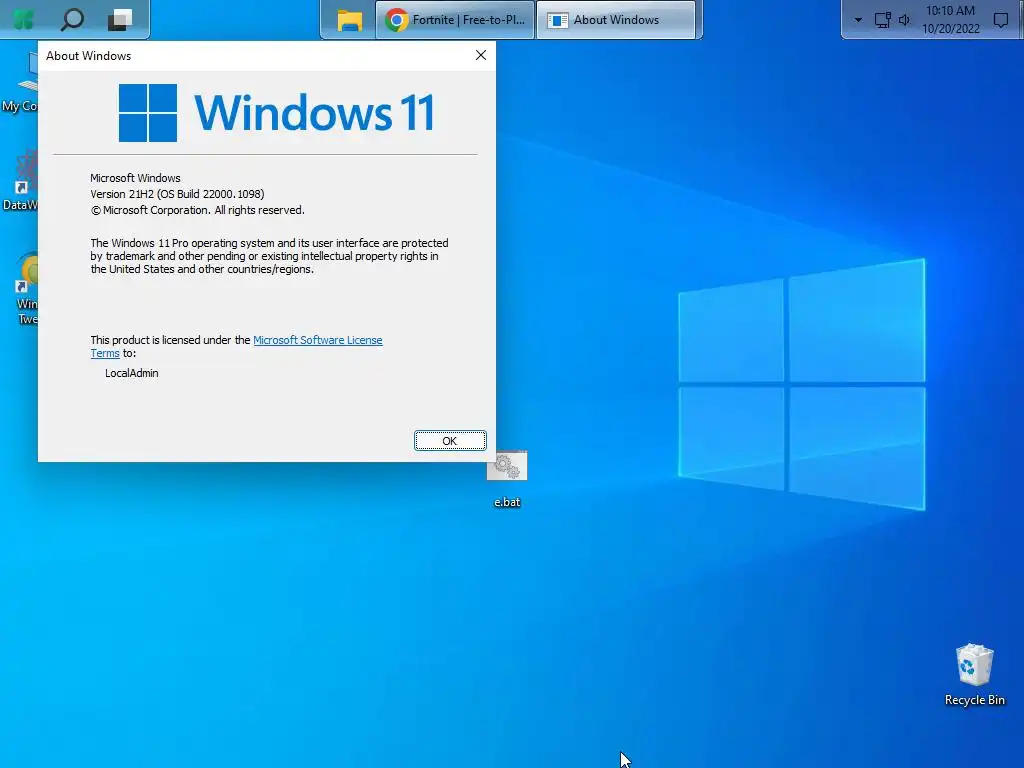Click OK in About Windows
Viewport: 1024px width, 768px height.
[x=450, y=441]
